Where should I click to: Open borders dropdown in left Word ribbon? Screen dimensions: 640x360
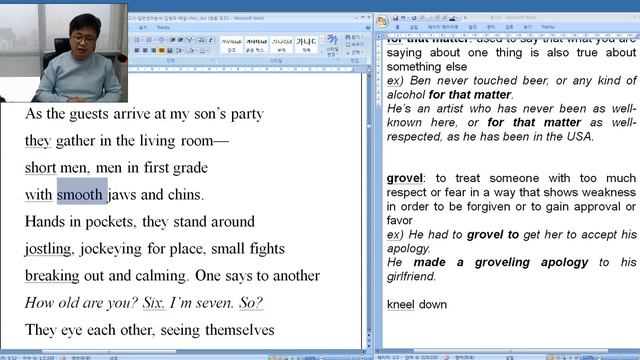tap(204, 50)
